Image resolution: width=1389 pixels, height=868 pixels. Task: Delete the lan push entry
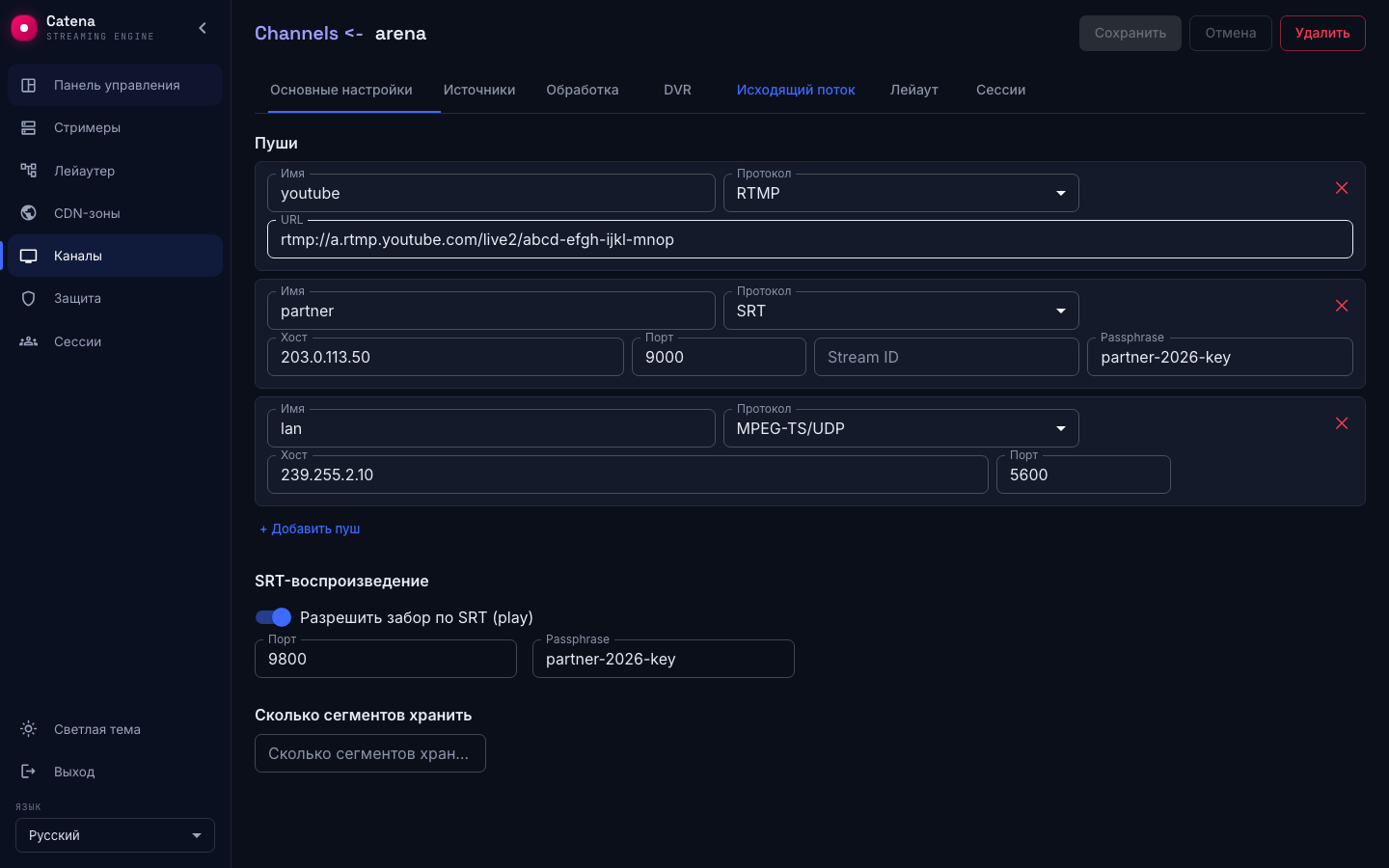(x=1342, y=423)
